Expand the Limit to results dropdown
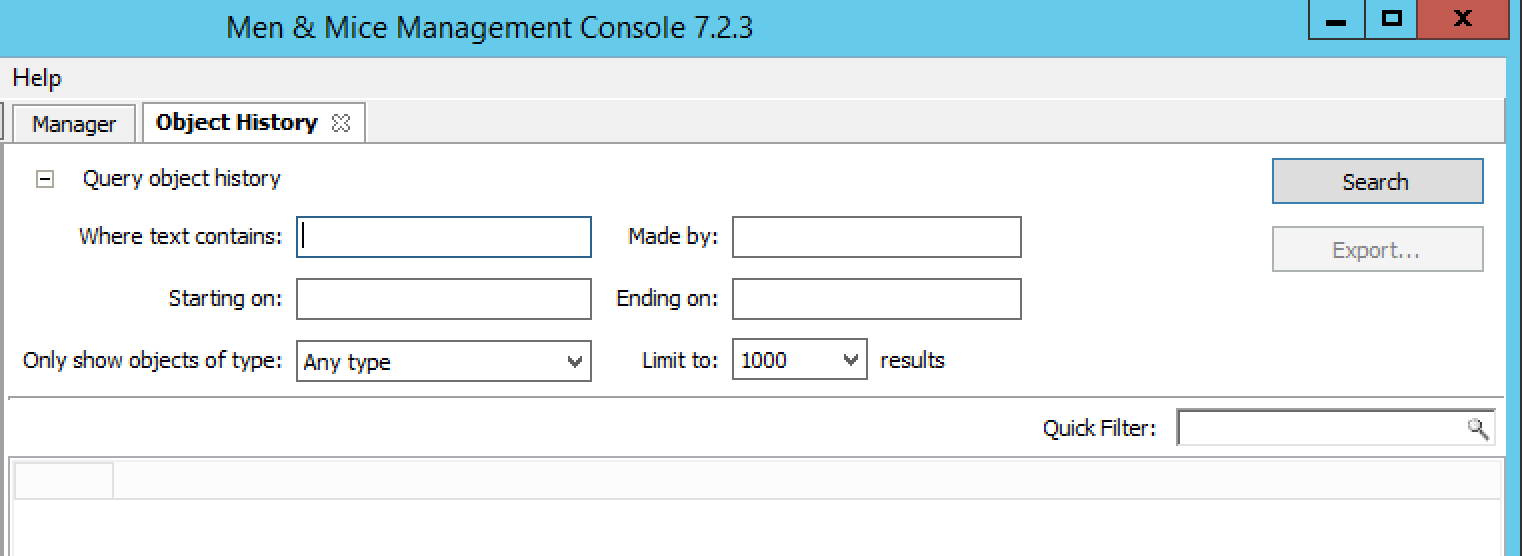Image resolution: width=1522 pixels, height=556 pixels. [x=800, y=361]
